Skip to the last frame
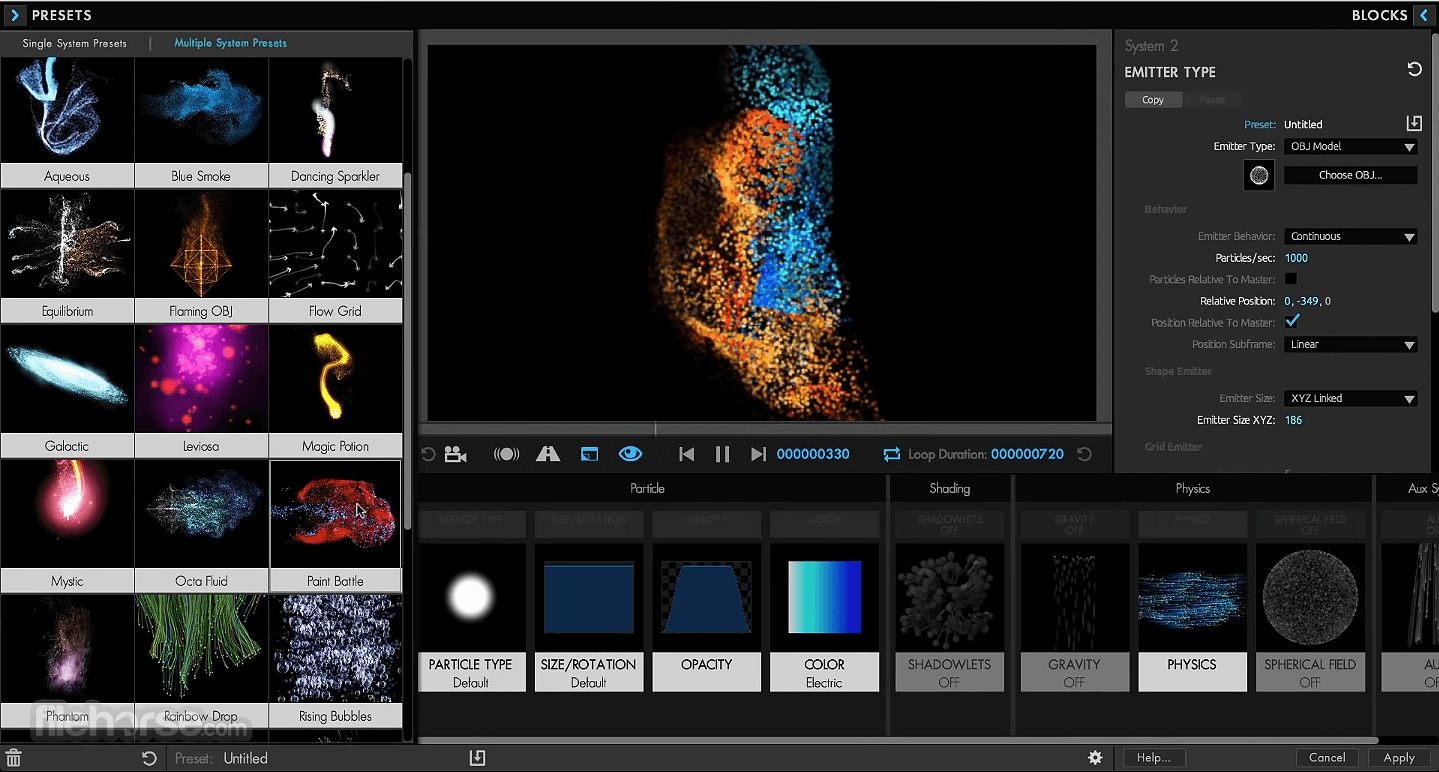Viewport: 1439px width, 772px height. [x=758, y=454]
